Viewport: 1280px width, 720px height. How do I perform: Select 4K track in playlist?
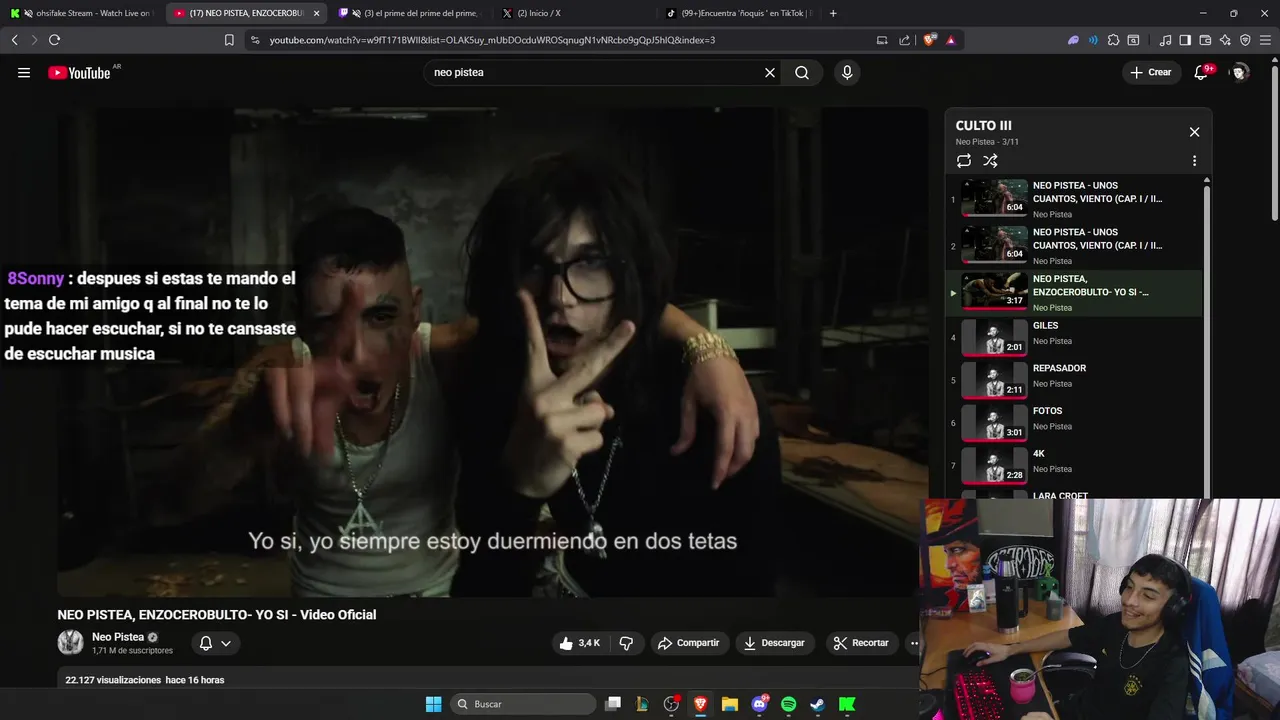coord(1075,465)
